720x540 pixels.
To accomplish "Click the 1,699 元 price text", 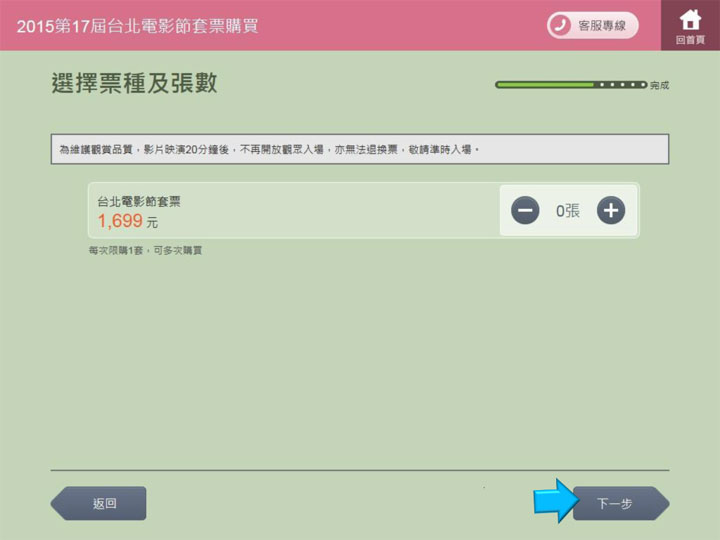I will 127,221.
